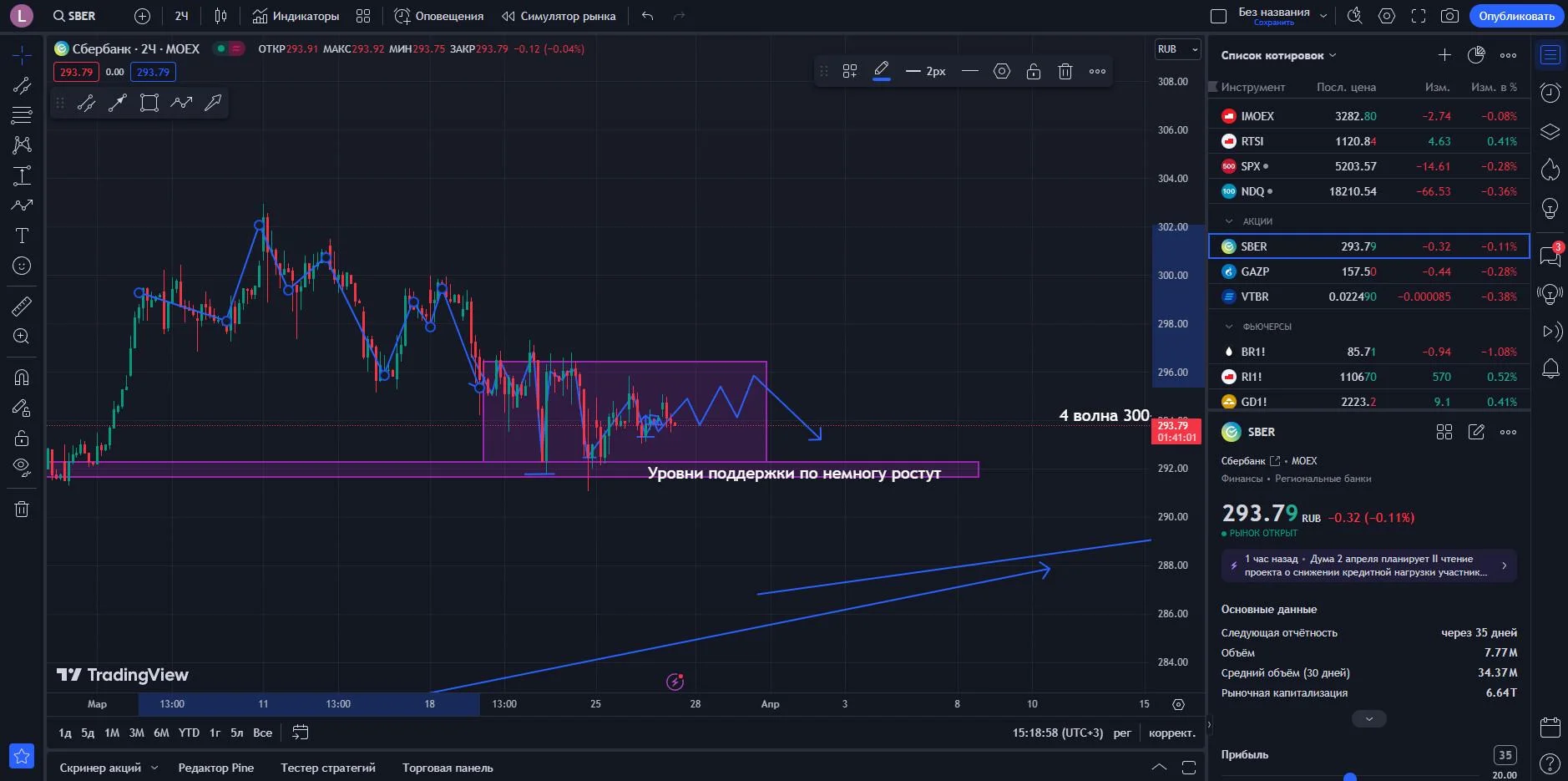1568x781 pixels.
Task: Open the Редактор Pine tab
Action: pyautogui.click(x=216, y=768)
